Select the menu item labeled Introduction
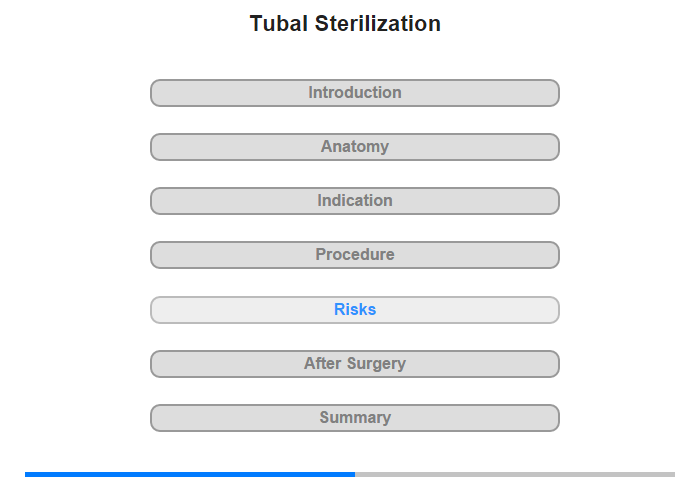700x480 pixels. (x=355, y=92)
